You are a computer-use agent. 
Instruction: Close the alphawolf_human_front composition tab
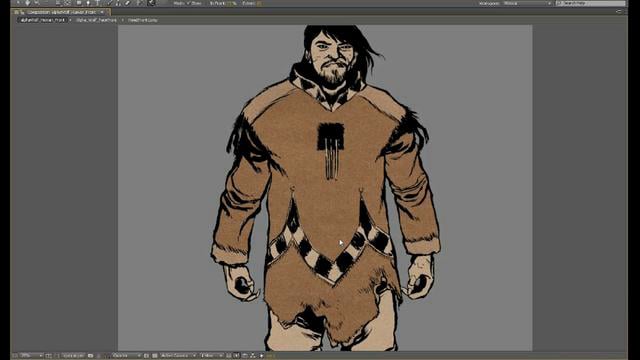coord(102,12)
